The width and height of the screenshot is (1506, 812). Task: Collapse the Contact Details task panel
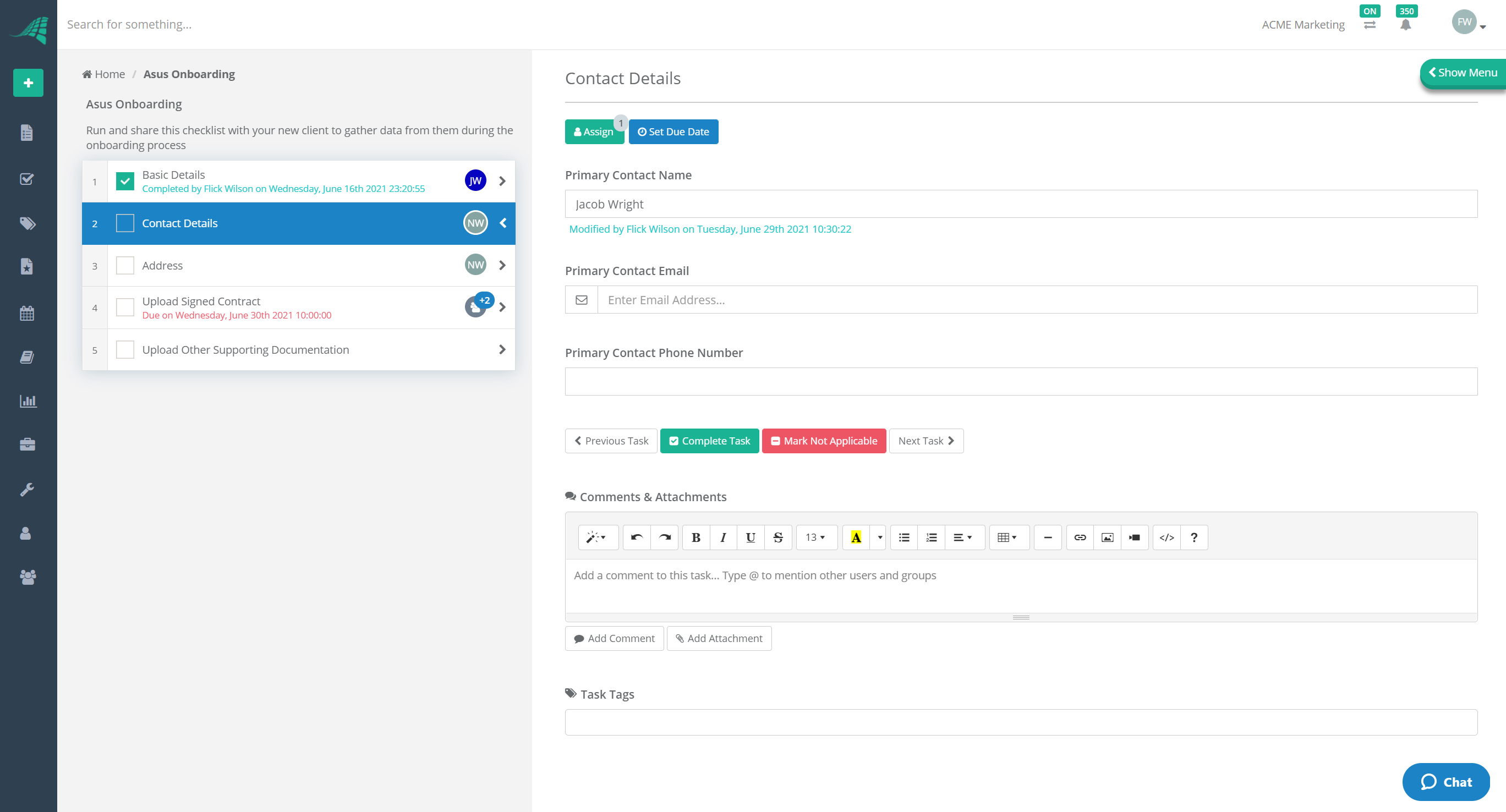point(503,223)
